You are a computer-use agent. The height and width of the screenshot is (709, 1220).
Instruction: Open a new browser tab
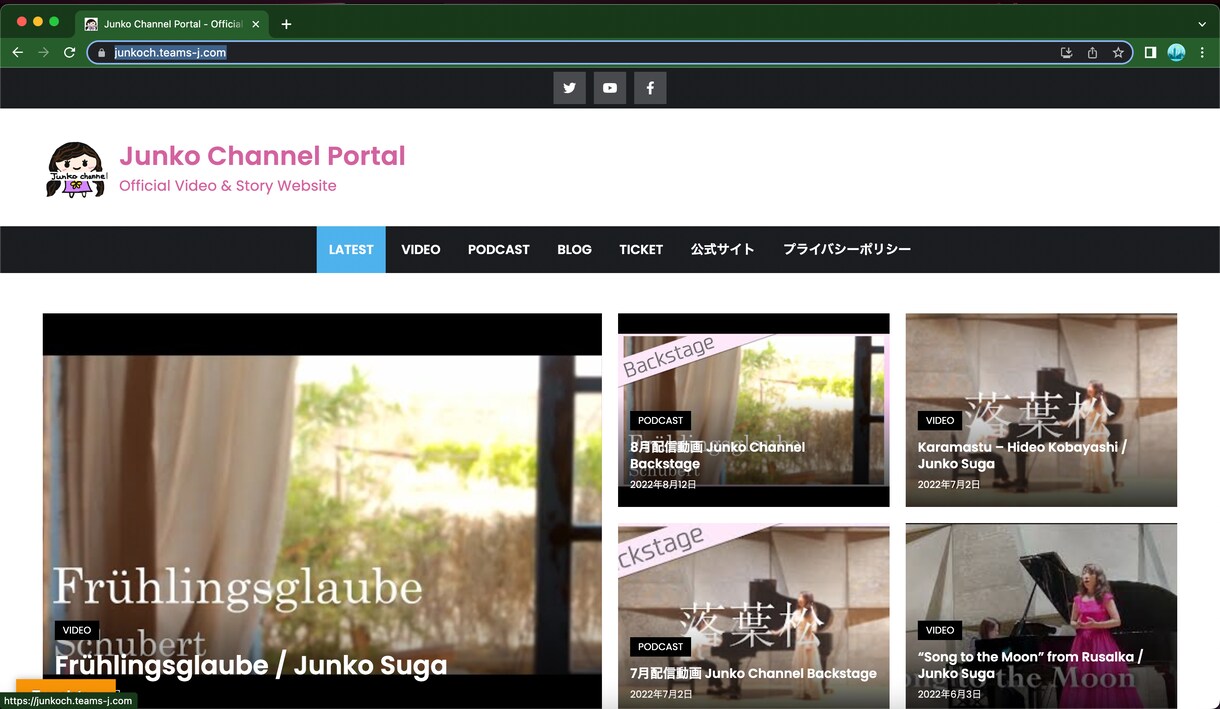[286, 24]
